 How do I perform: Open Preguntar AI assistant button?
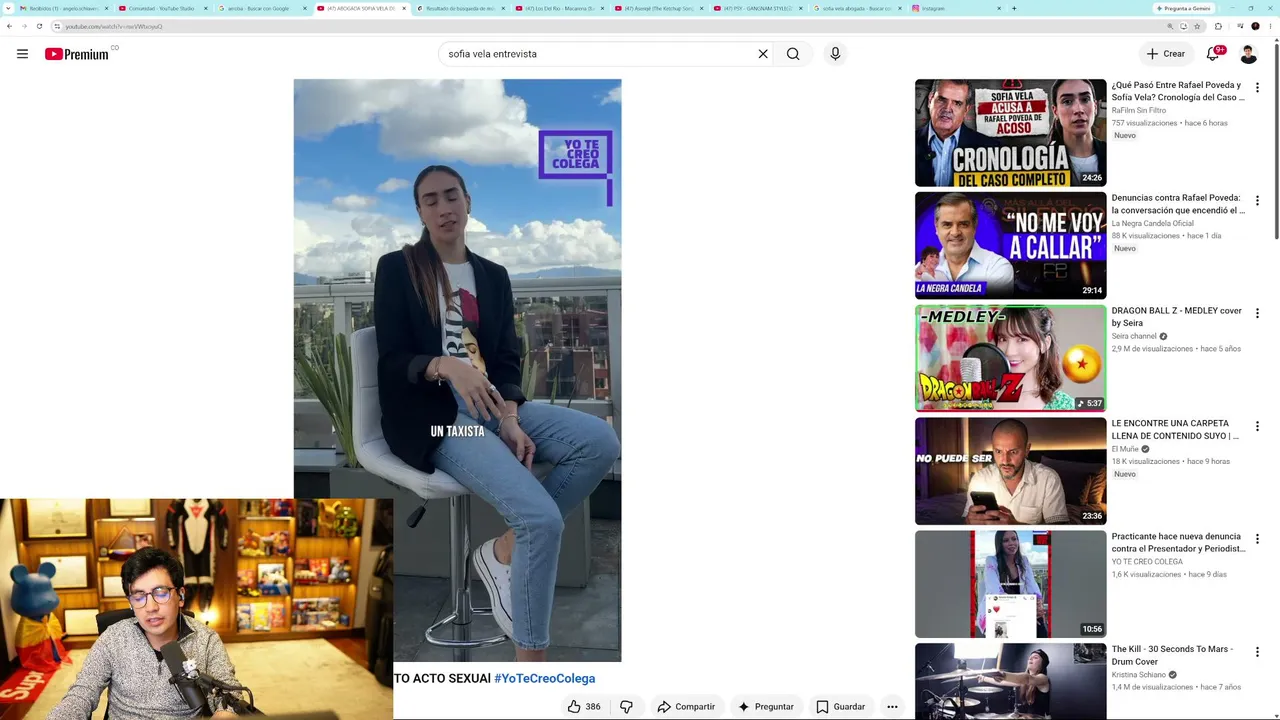tap(765, 707)
